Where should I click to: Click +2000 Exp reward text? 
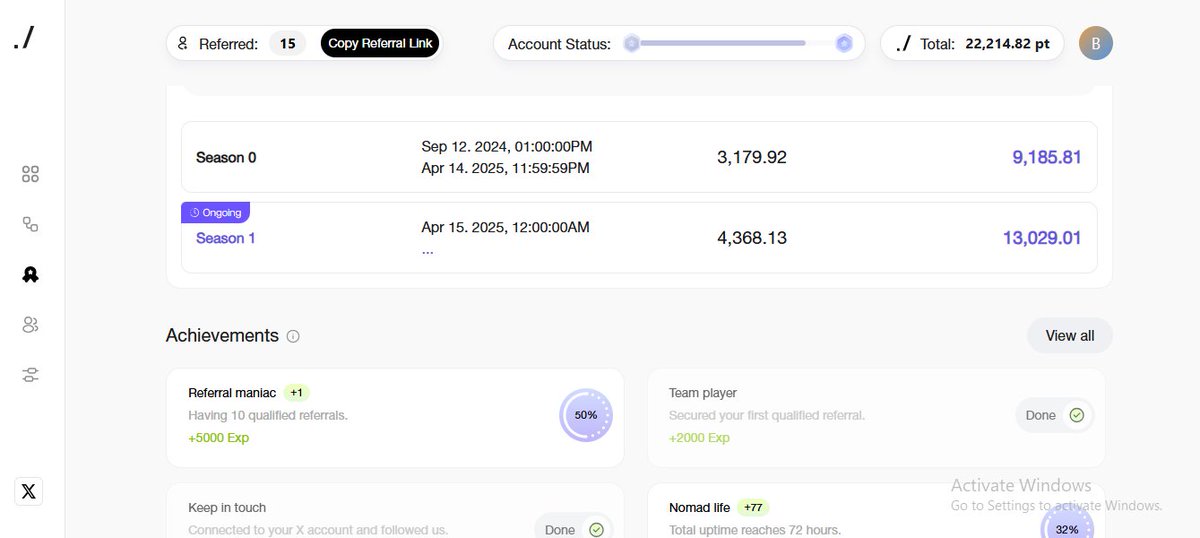[699, 438]
